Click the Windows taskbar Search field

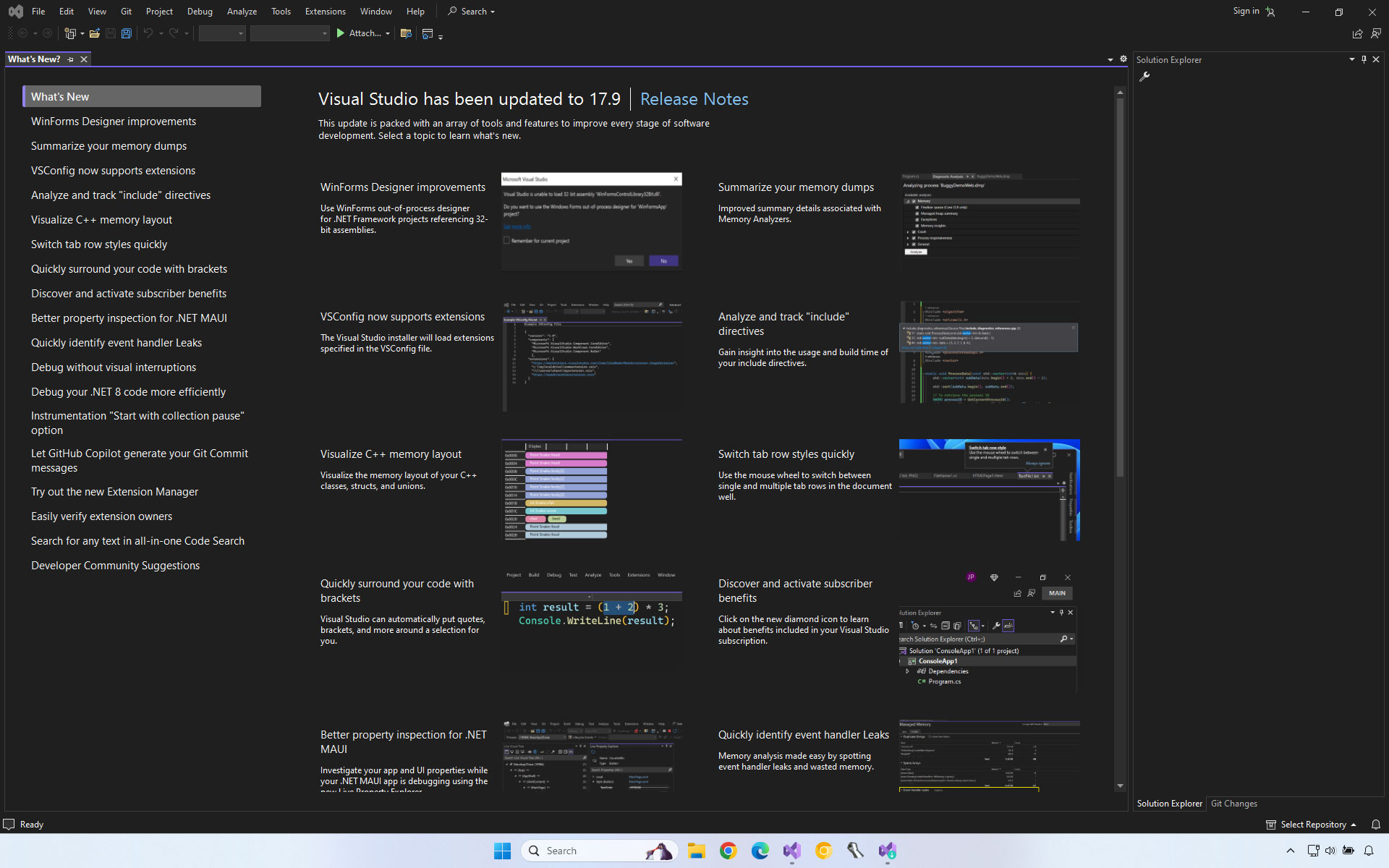(x=599, y=851)
